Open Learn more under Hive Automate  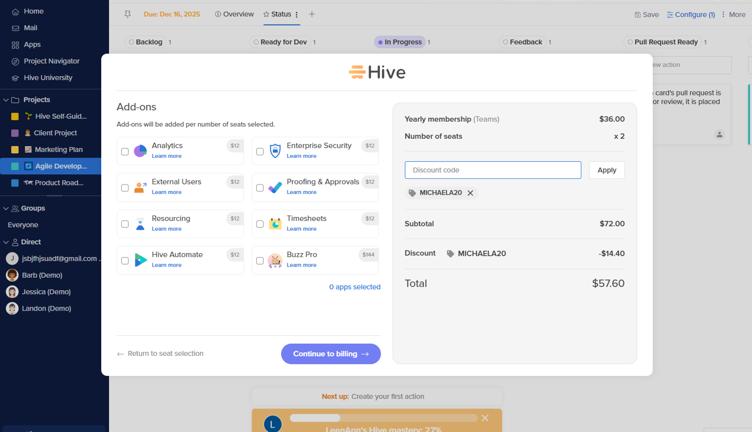tap(166, 265)
